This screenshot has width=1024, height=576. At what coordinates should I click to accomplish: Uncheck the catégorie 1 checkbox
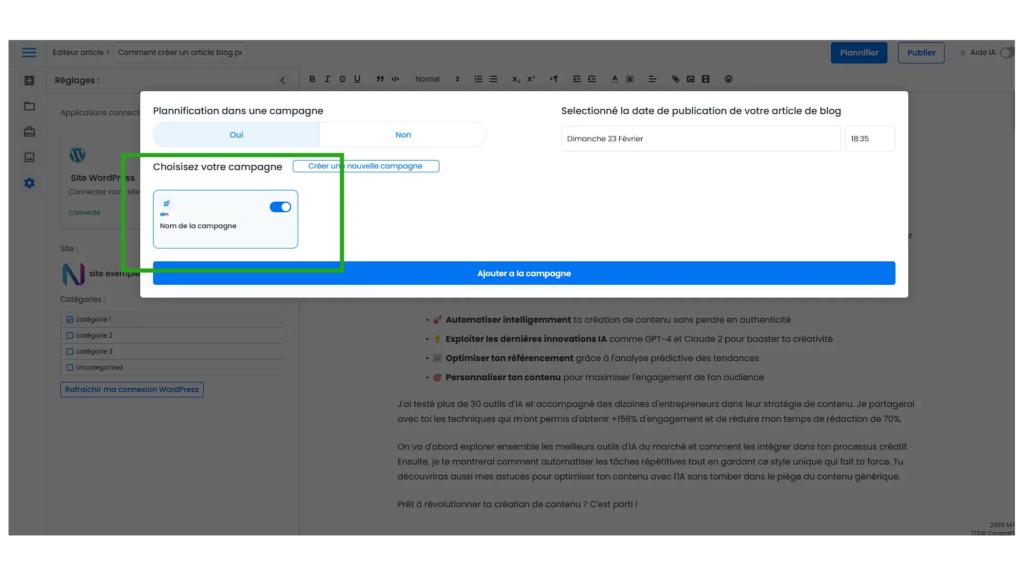(x=70, y=319)
